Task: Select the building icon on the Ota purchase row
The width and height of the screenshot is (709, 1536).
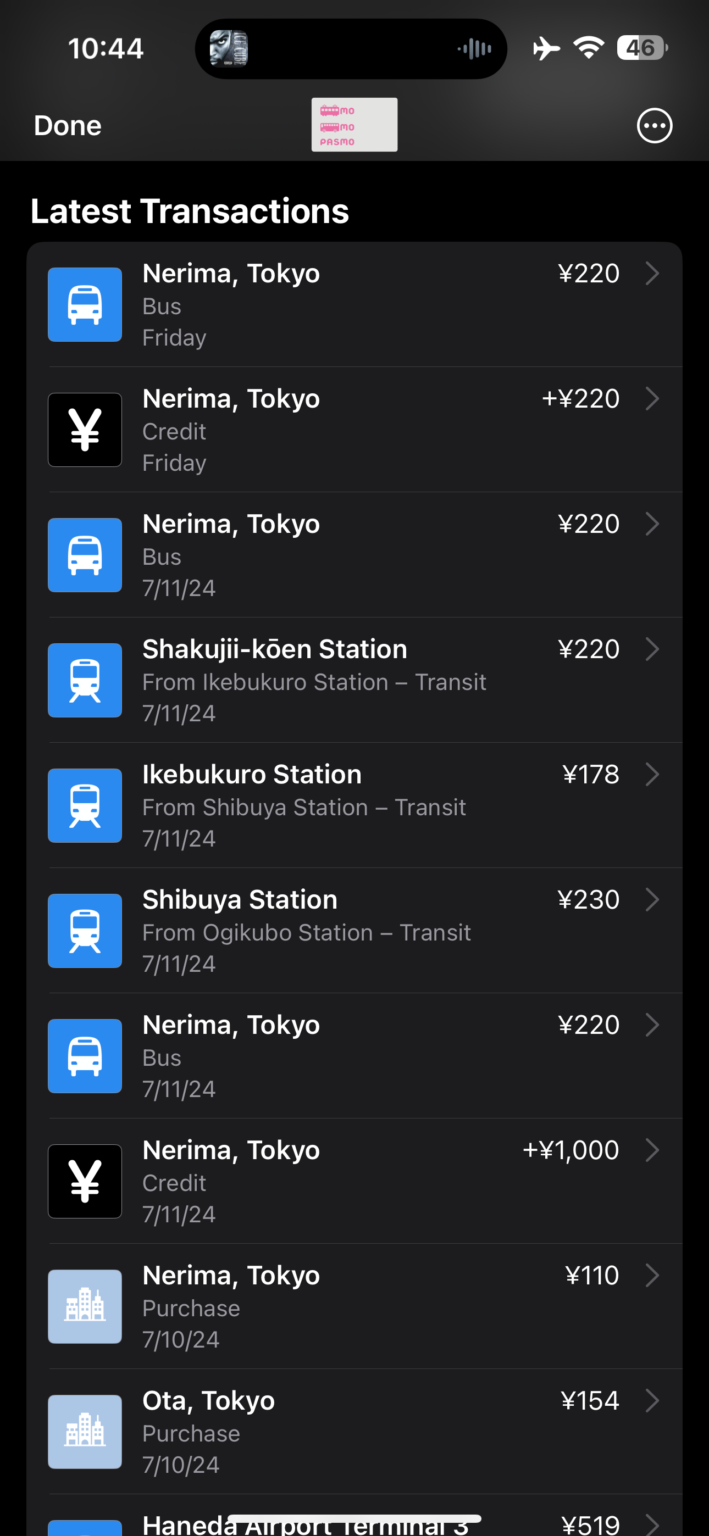Action: 85,1431
